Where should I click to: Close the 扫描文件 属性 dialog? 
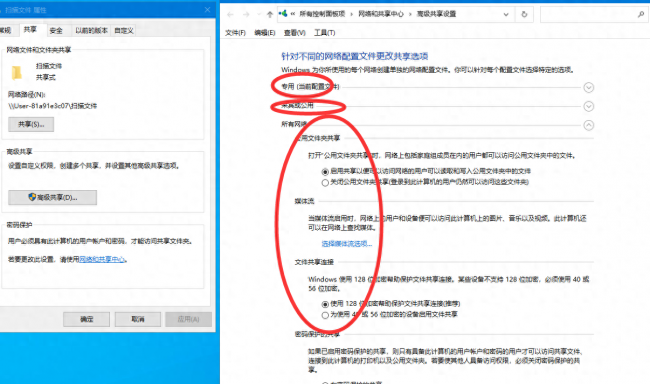click(x=207, y=10)
